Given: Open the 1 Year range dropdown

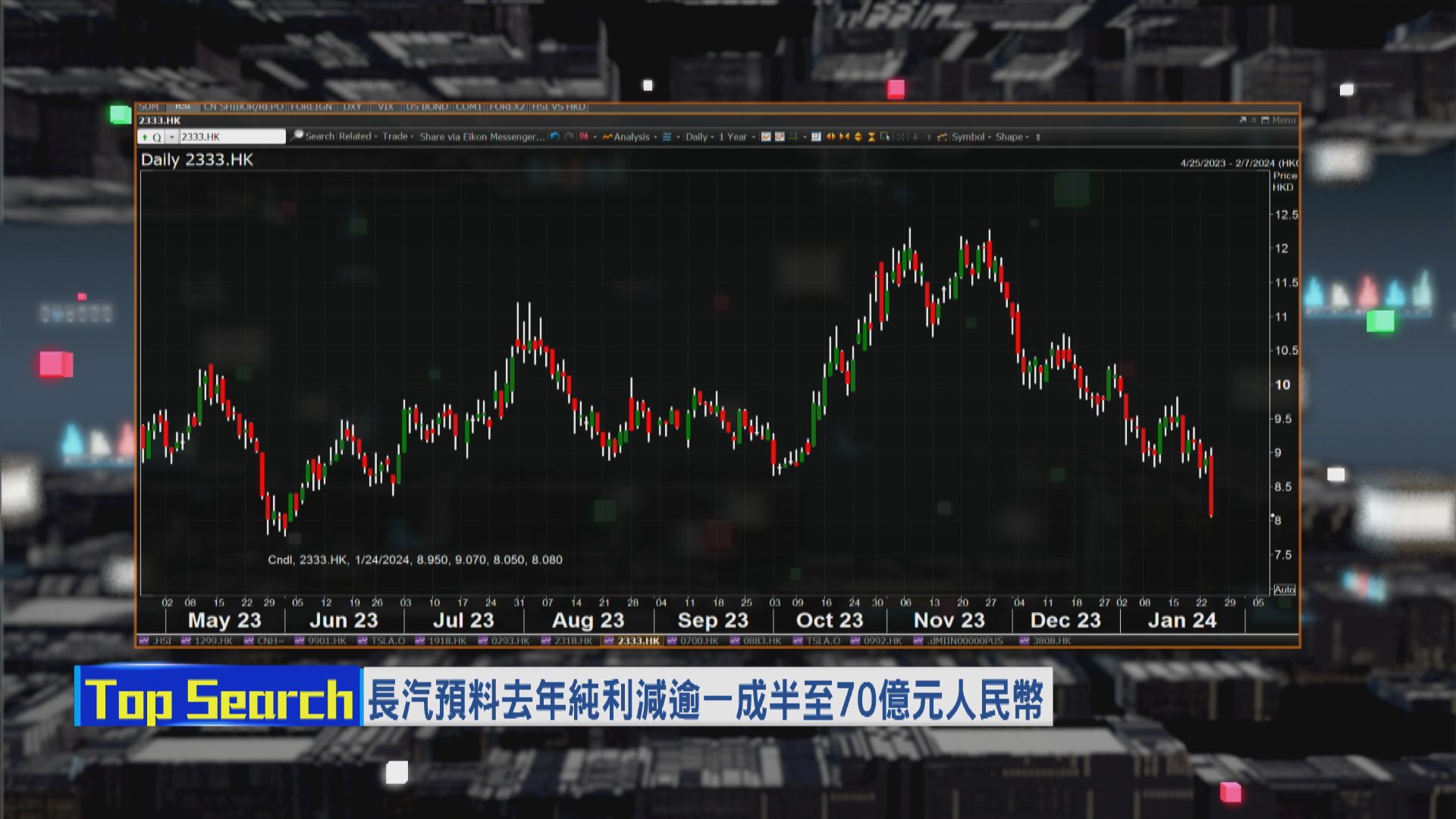Looking at the screenshot, I should 736,136.
